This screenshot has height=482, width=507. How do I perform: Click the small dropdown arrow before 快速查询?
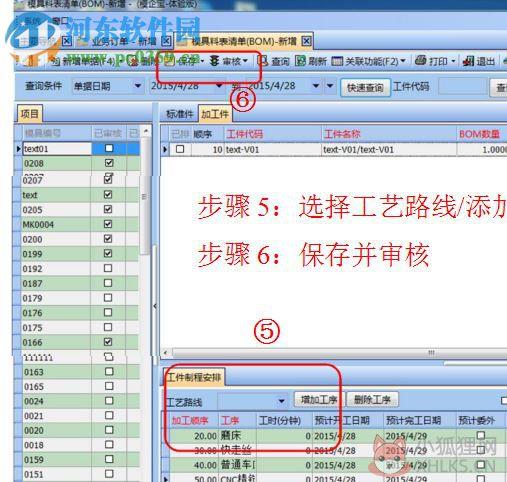[x=330, y=86]
